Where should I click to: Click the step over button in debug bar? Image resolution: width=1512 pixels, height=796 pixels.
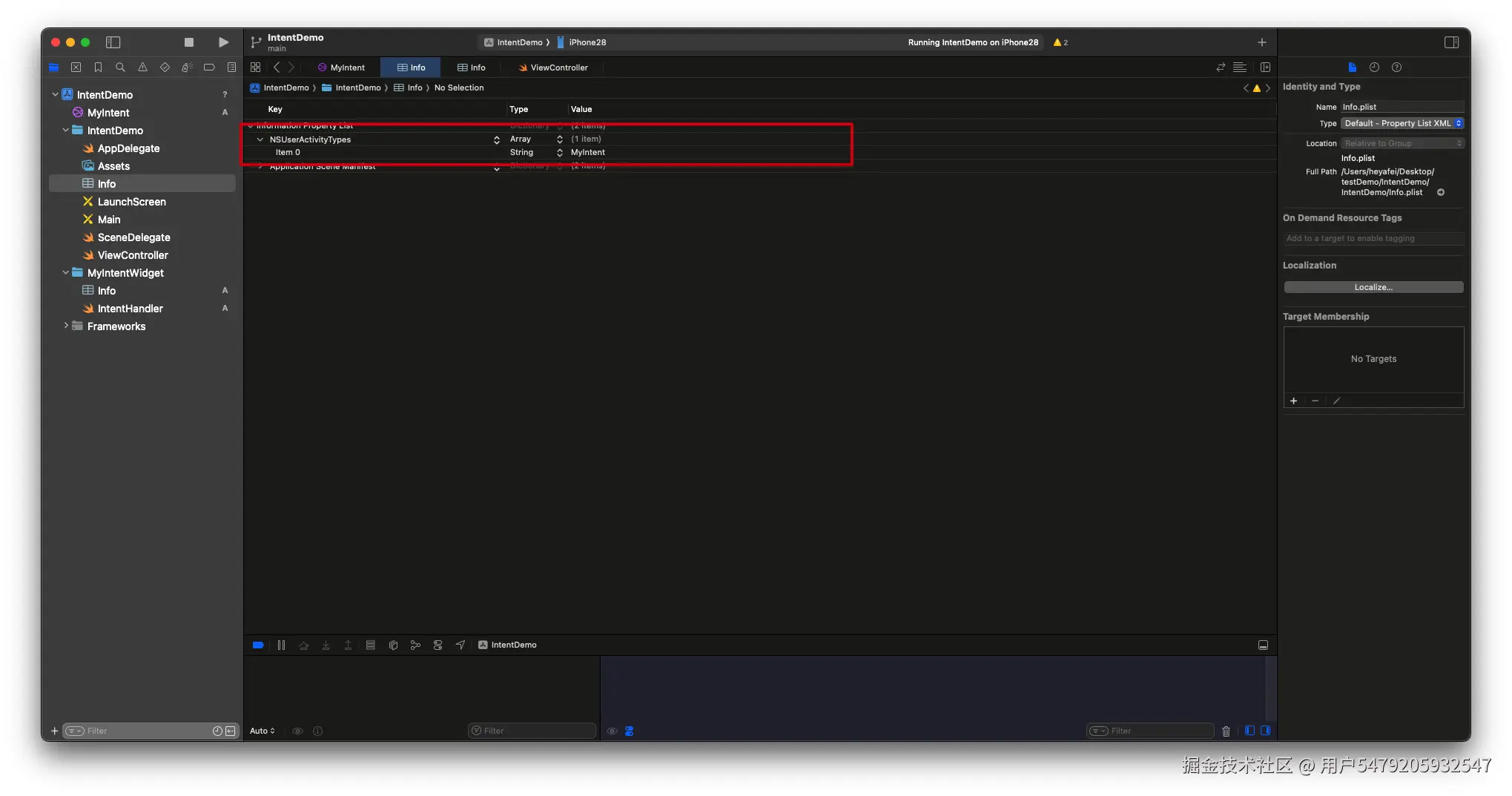[x=304, y=645]
